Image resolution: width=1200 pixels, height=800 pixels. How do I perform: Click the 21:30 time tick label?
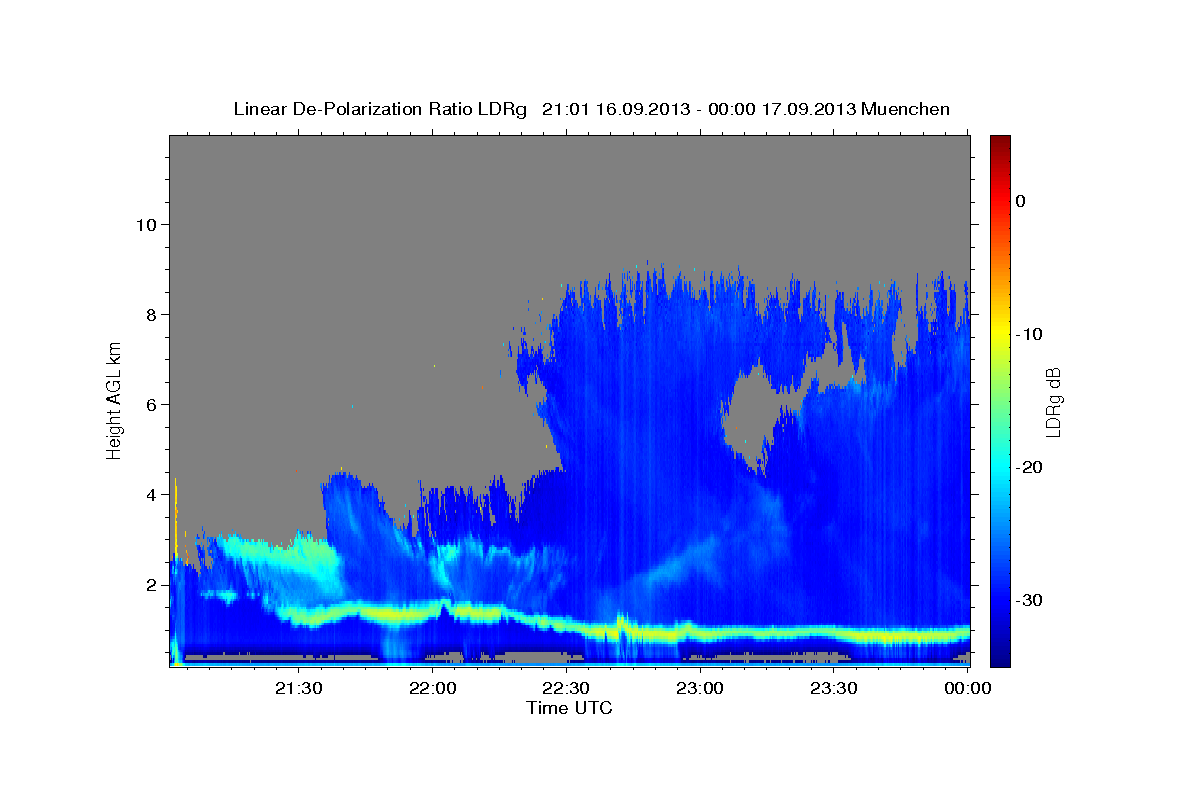pos(298,687)
